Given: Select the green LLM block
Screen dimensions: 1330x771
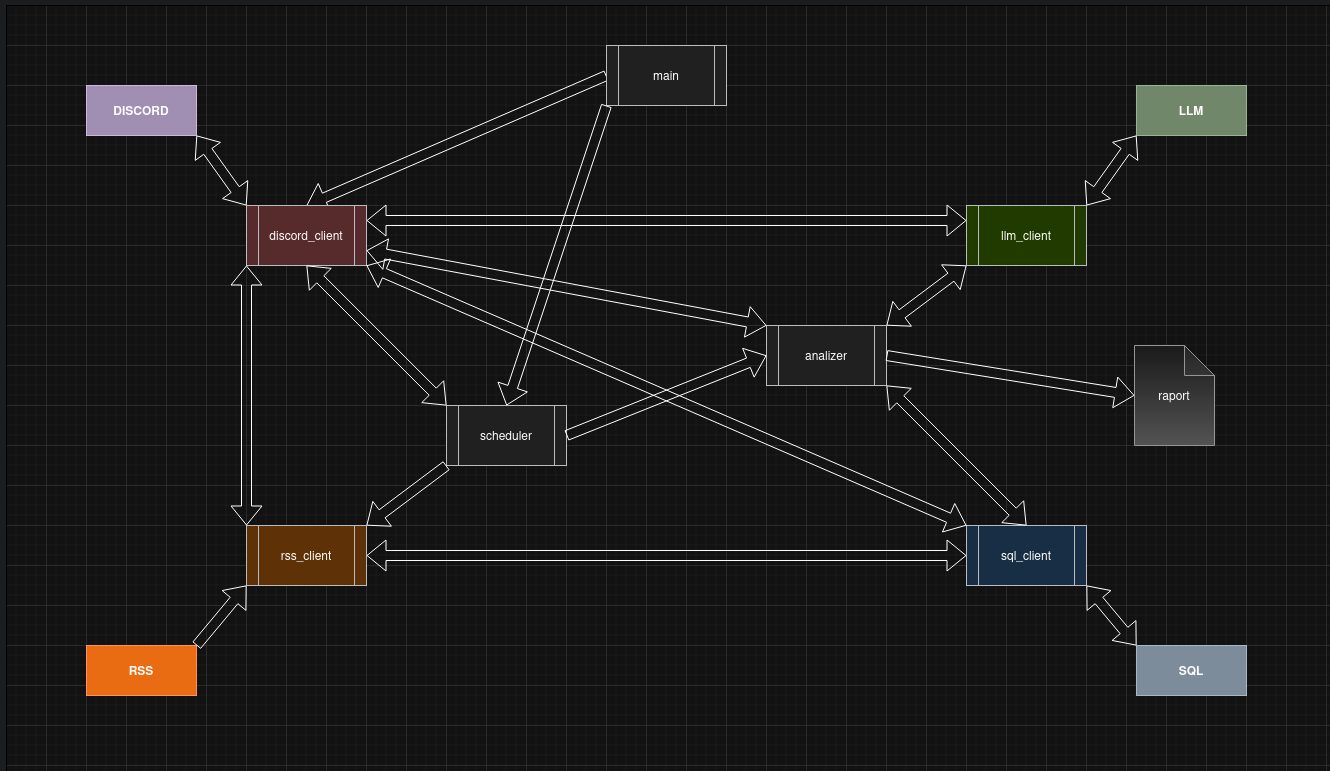Looking at the screenshot, I should pos(1191,110).
